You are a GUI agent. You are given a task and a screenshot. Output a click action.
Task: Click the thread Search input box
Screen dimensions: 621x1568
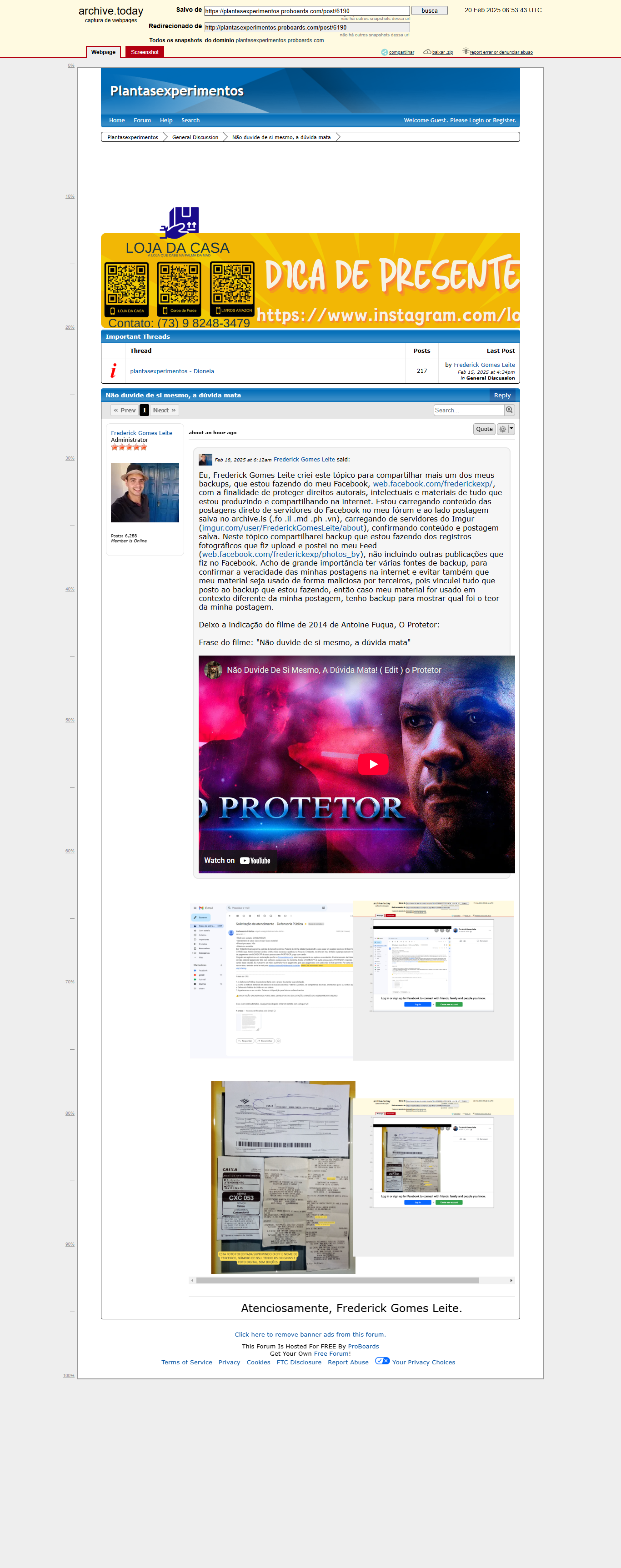coord(469,410)
